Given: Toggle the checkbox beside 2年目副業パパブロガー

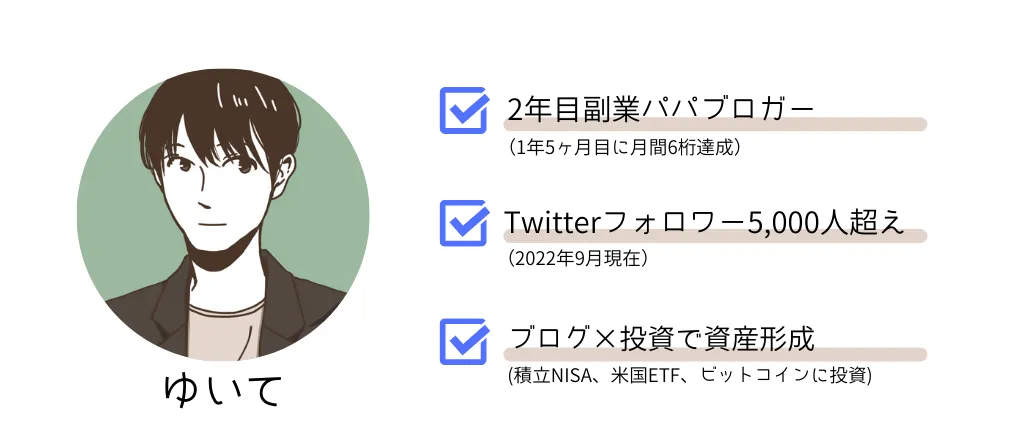Looking at the screenshot, I should coord(464,110).
